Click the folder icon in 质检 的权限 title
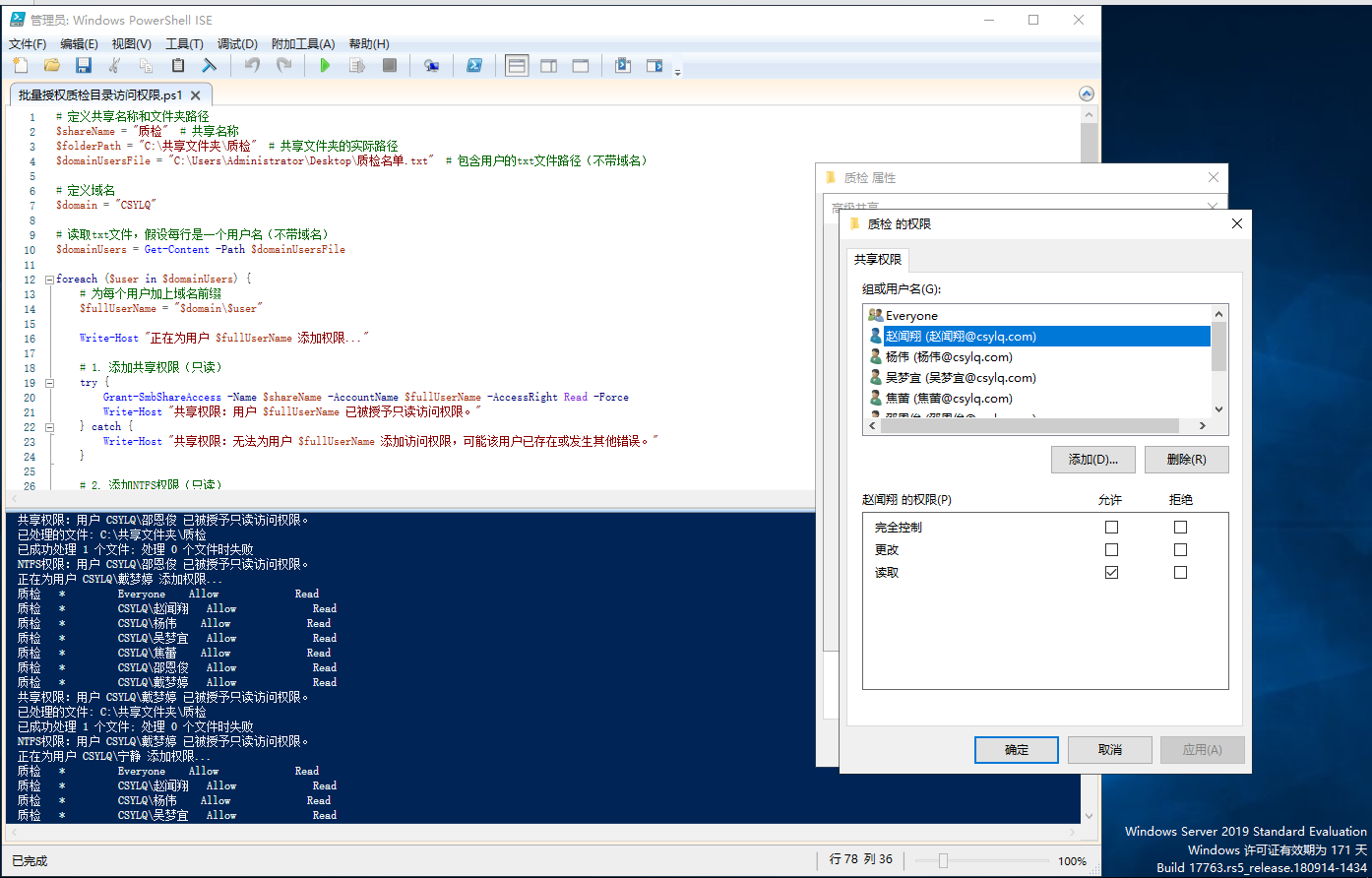1372x878 pixels. point(854,223)
